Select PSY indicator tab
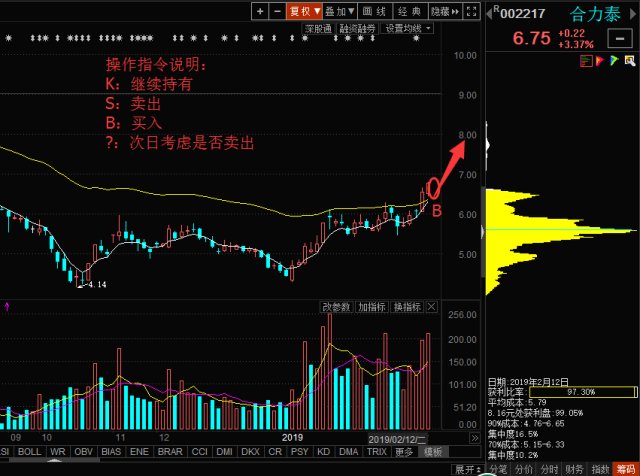The width and height of the screenshot is (640, 476). tap(300, 452)
